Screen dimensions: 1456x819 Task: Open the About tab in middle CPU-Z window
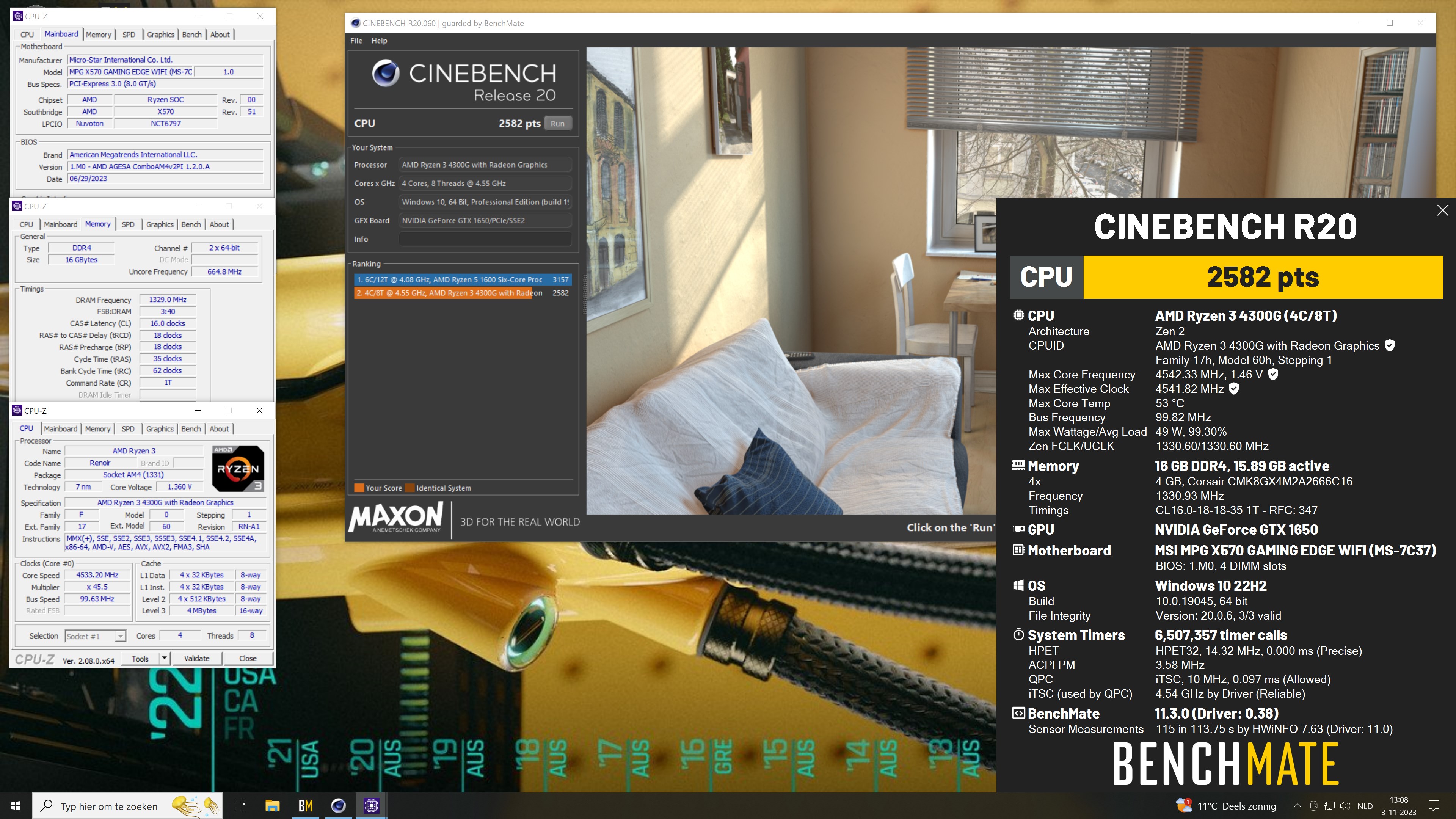click(x=219, y=224)
